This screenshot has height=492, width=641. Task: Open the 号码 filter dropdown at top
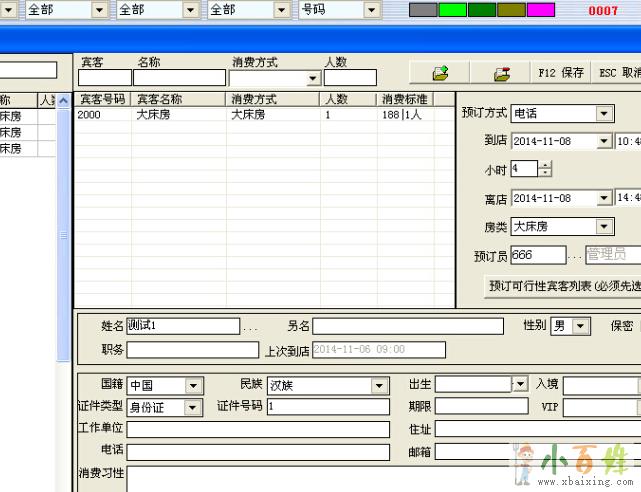pyautogui.click(x=375, y=10)
